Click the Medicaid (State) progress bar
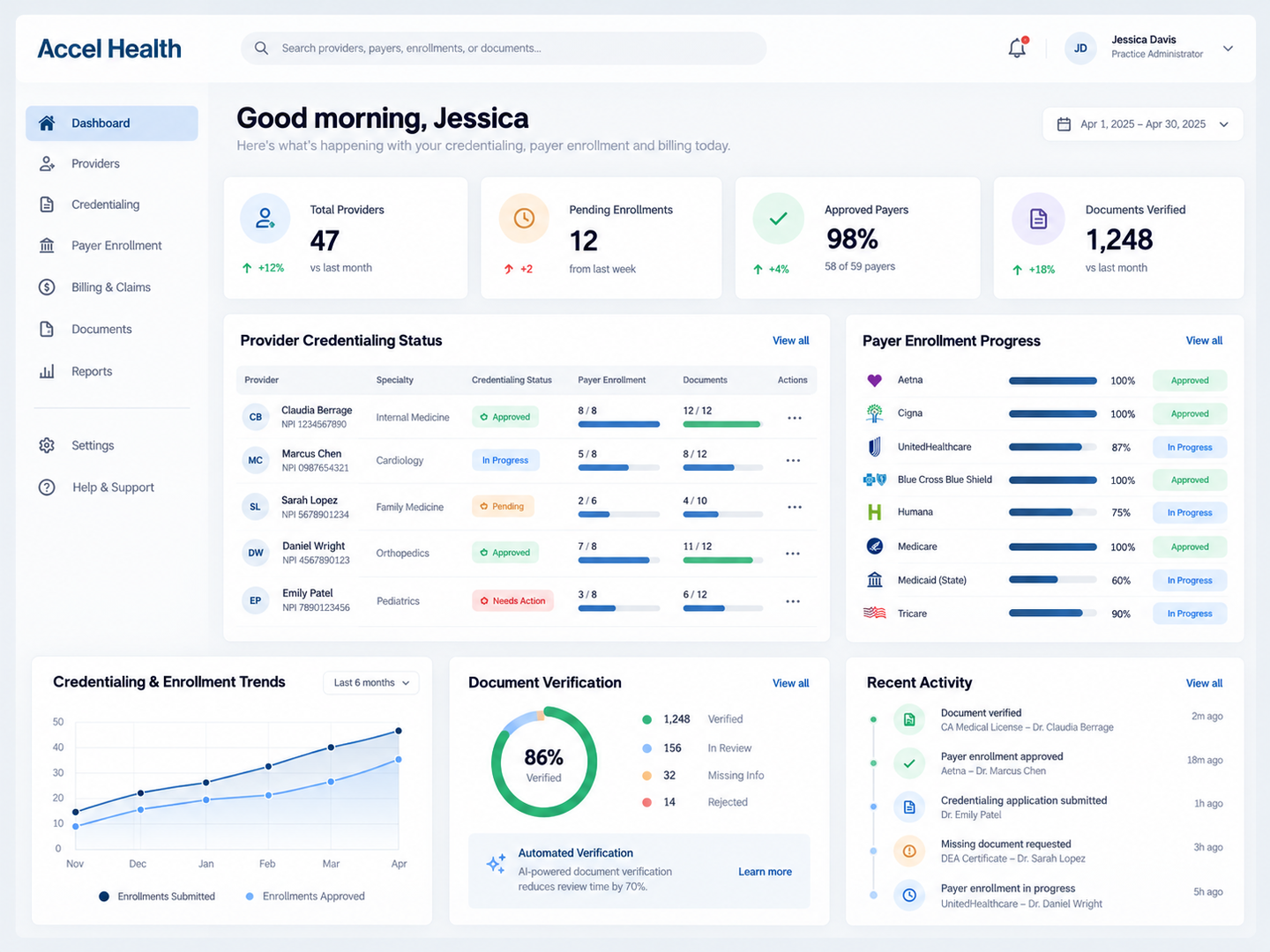The height and width of the screenshot is (952, 1270). click(x=1053, y=580)
